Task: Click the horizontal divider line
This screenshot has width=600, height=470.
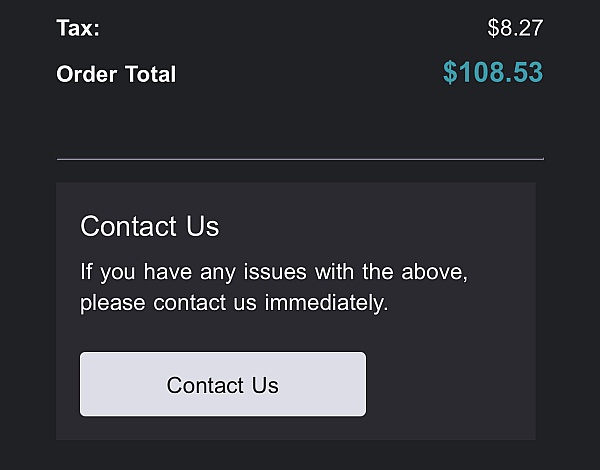Action: click(300, 158)
